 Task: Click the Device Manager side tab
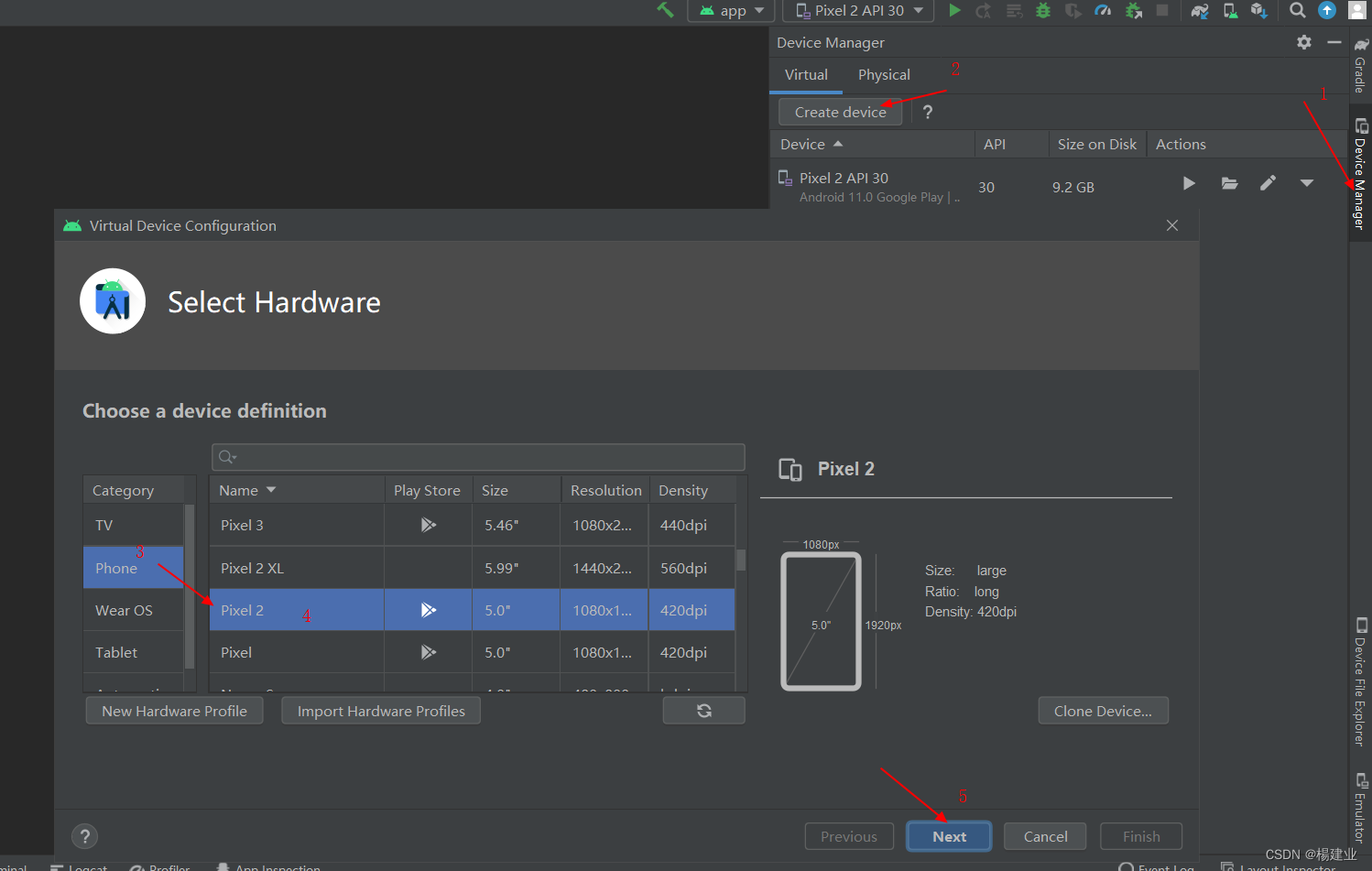[x=1360, y=174]
